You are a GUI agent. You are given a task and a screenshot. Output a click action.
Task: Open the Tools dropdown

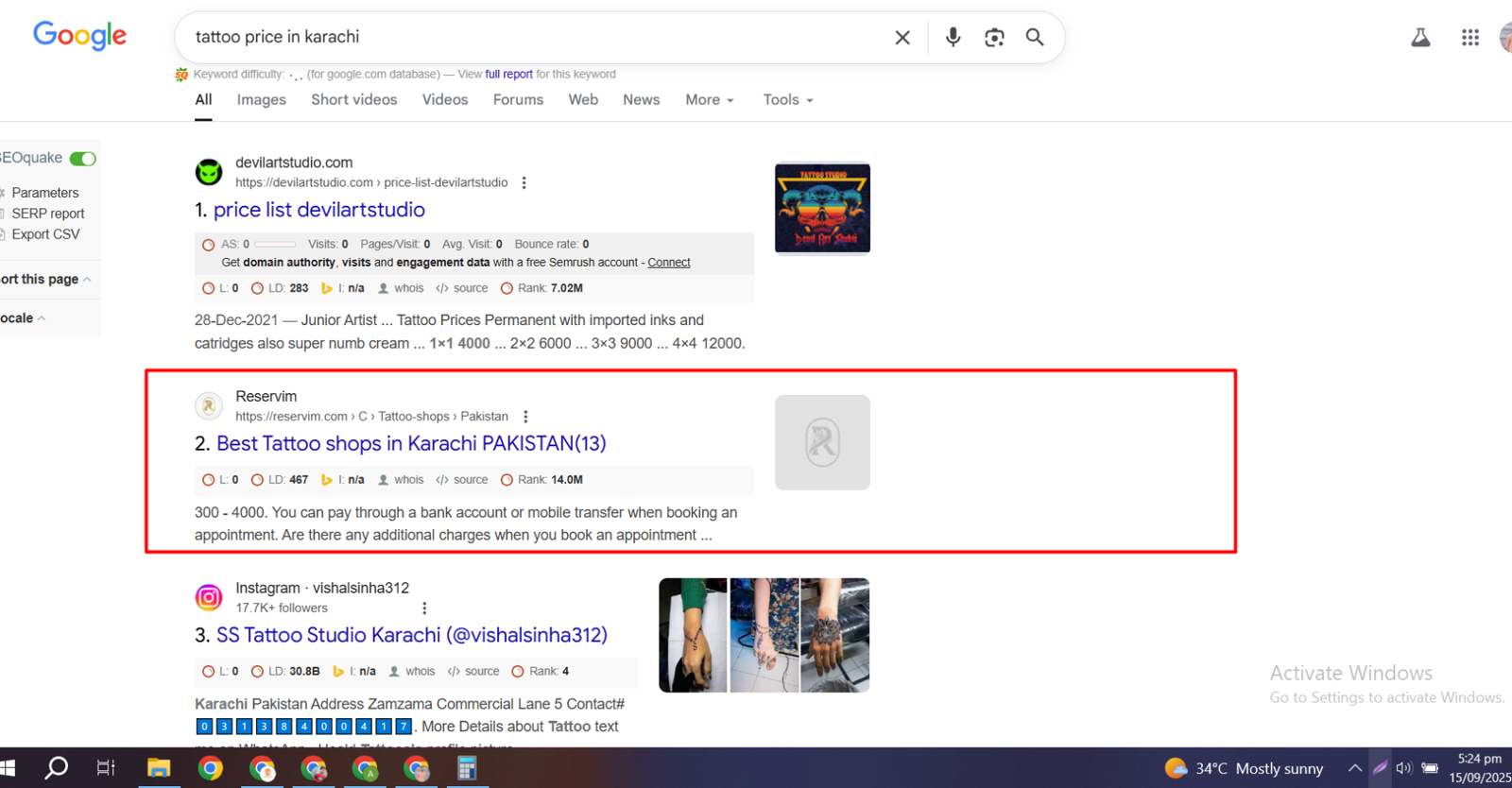pos(787,99)
